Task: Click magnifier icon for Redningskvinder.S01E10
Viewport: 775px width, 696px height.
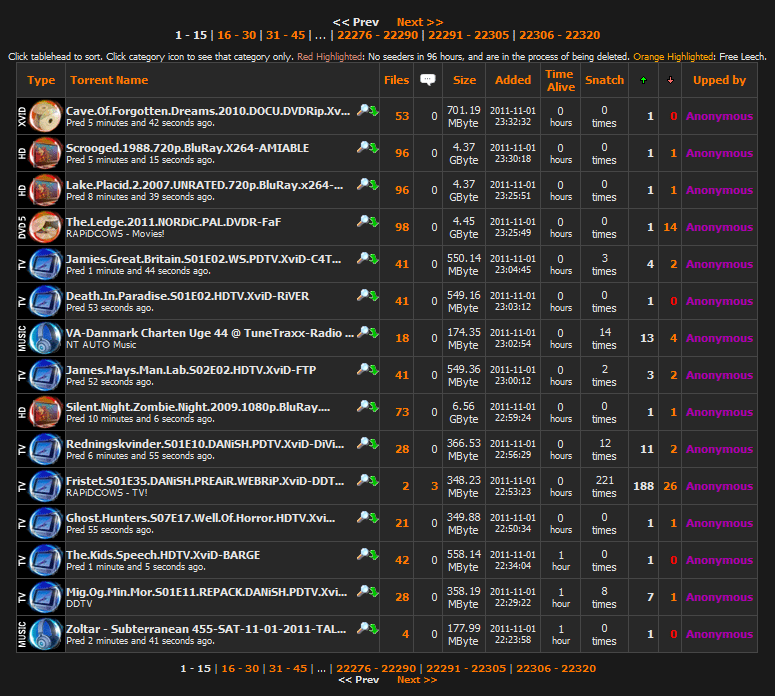Action: coord(363,443)
